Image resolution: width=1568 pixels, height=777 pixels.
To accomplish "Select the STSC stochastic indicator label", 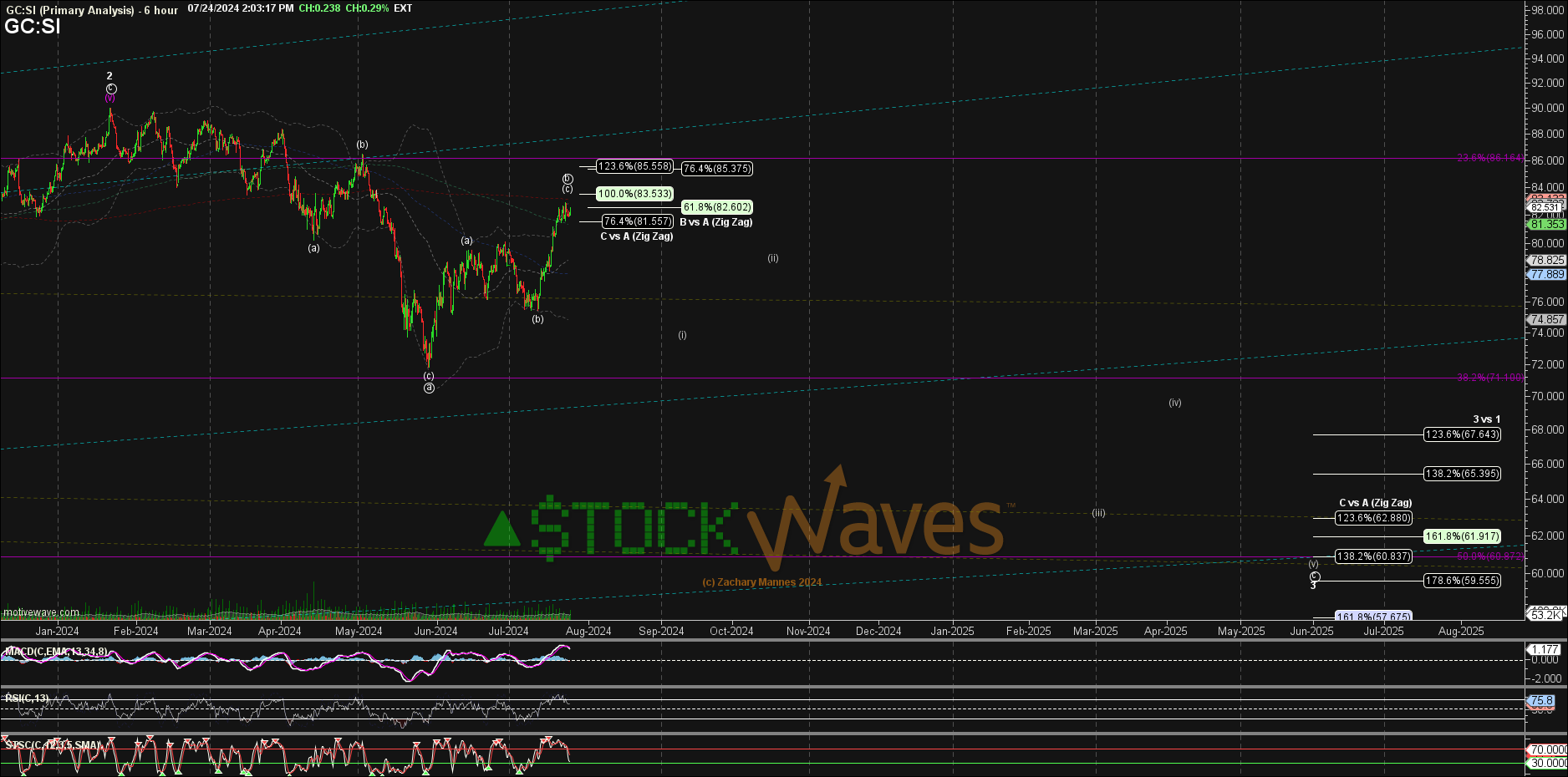I will [x=53, y=744].
